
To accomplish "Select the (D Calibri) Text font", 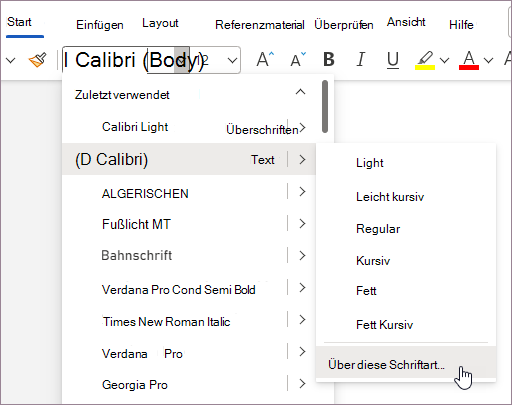I will [x=175, y=159].
